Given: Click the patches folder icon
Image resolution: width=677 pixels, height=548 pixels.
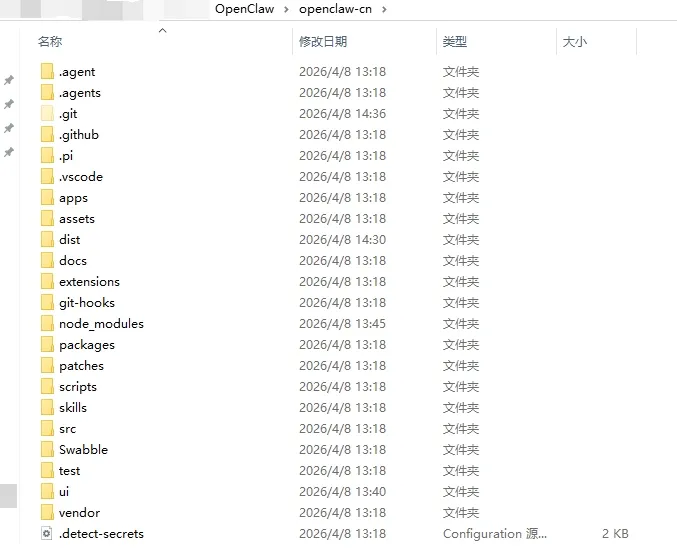Looking at the screenshot, I should coord(47,366).
